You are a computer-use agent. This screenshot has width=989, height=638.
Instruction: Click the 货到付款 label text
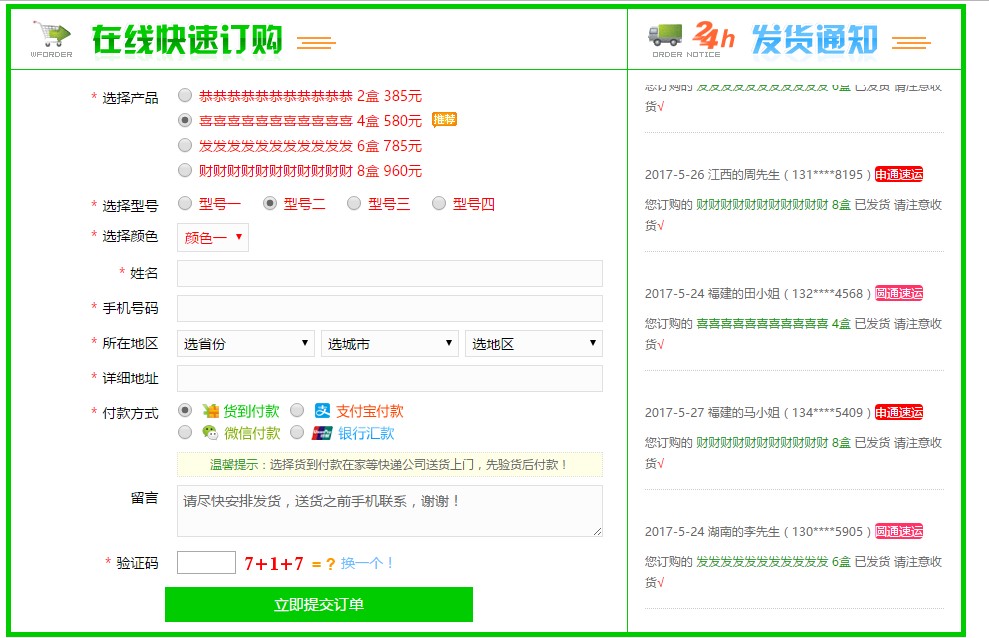pos(251,411)
